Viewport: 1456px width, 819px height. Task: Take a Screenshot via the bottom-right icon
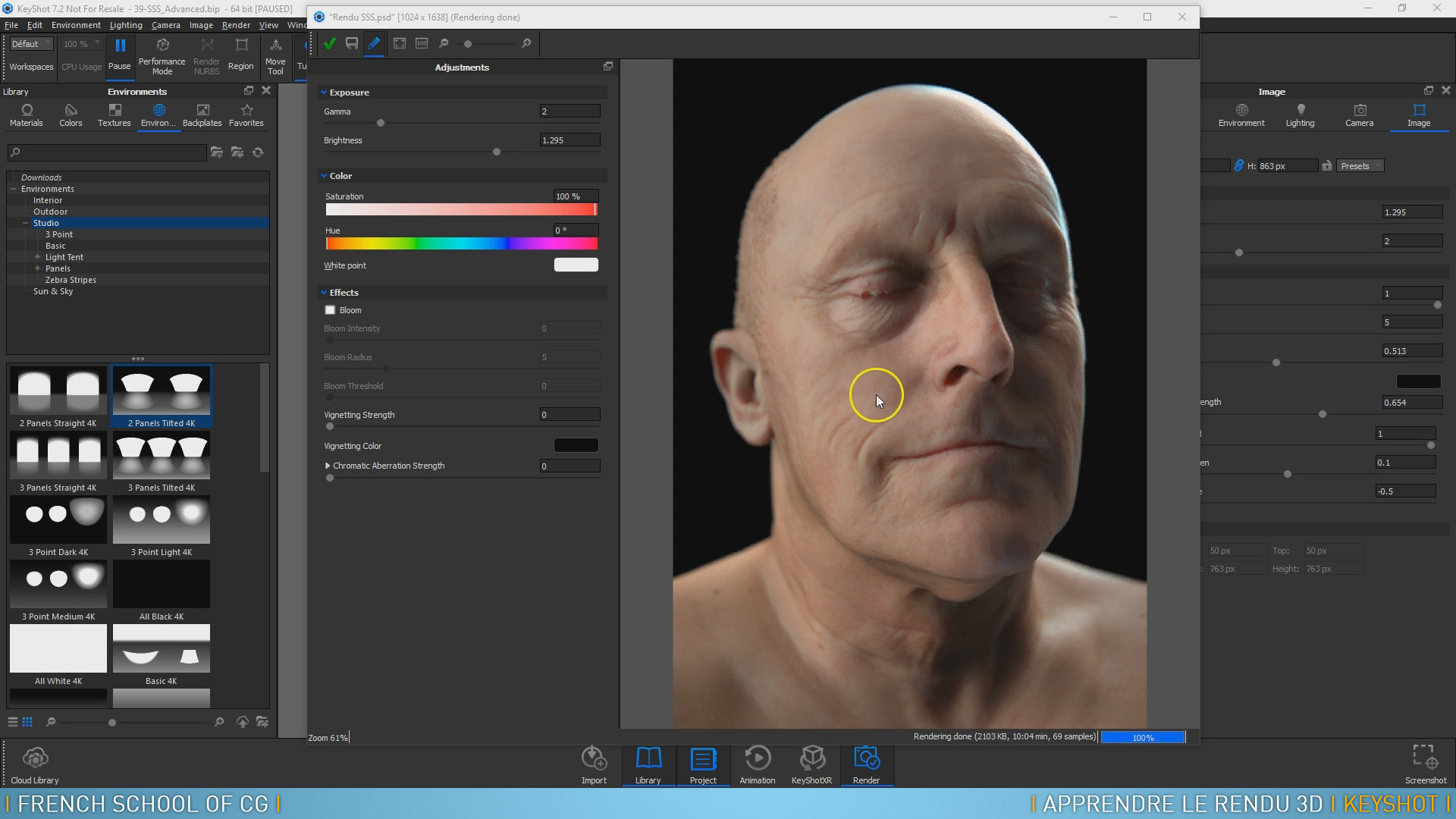click(1425, 758)
